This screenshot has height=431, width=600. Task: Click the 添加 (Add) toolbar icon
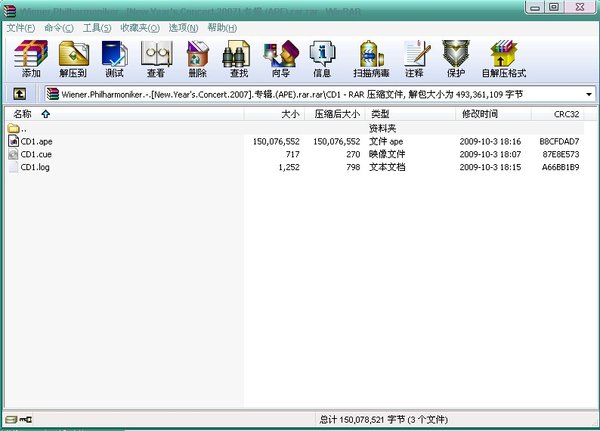click(31, 59)
